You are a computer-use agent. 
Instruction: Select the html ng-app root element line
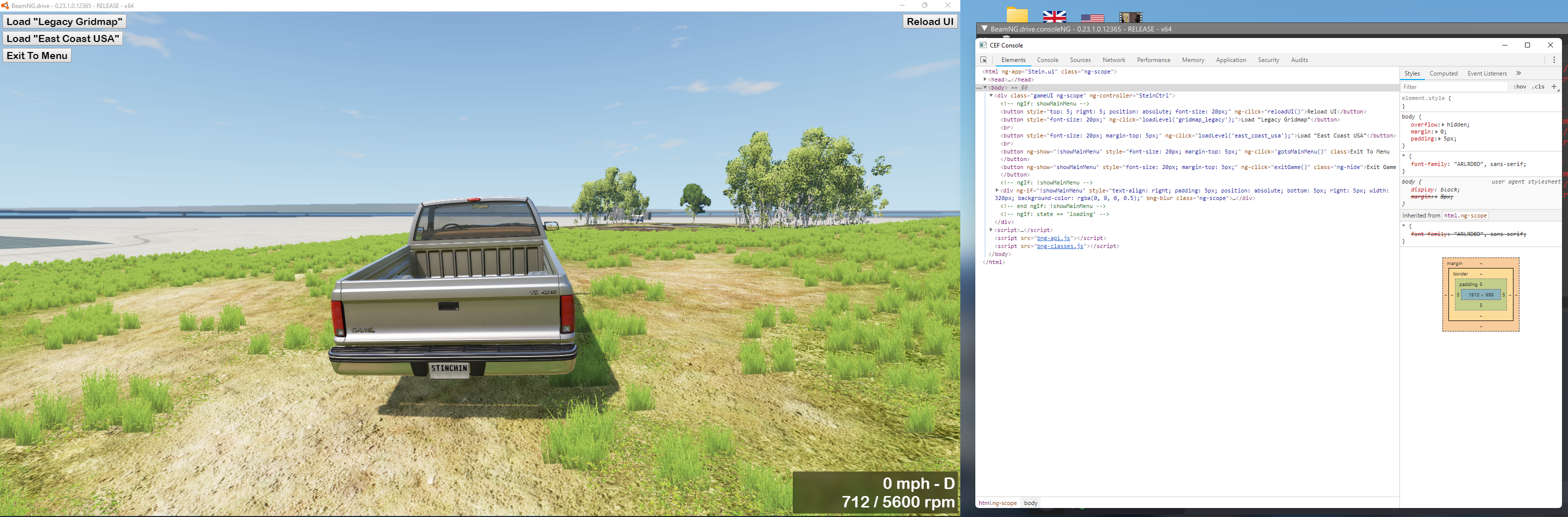(x=1049, y=72)
